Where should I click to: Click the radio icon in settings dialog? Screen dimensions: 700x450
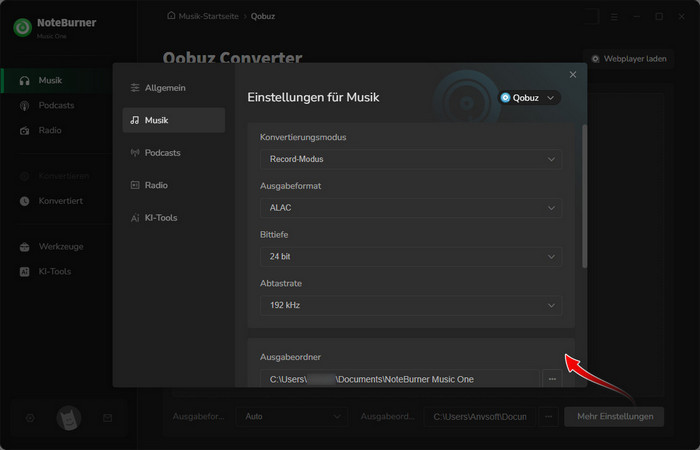click(135, 185)
